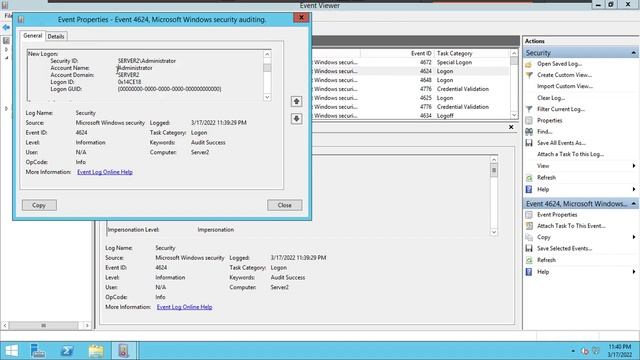
Task: Show next event with down arrow button
Action: tap(296, 119)
